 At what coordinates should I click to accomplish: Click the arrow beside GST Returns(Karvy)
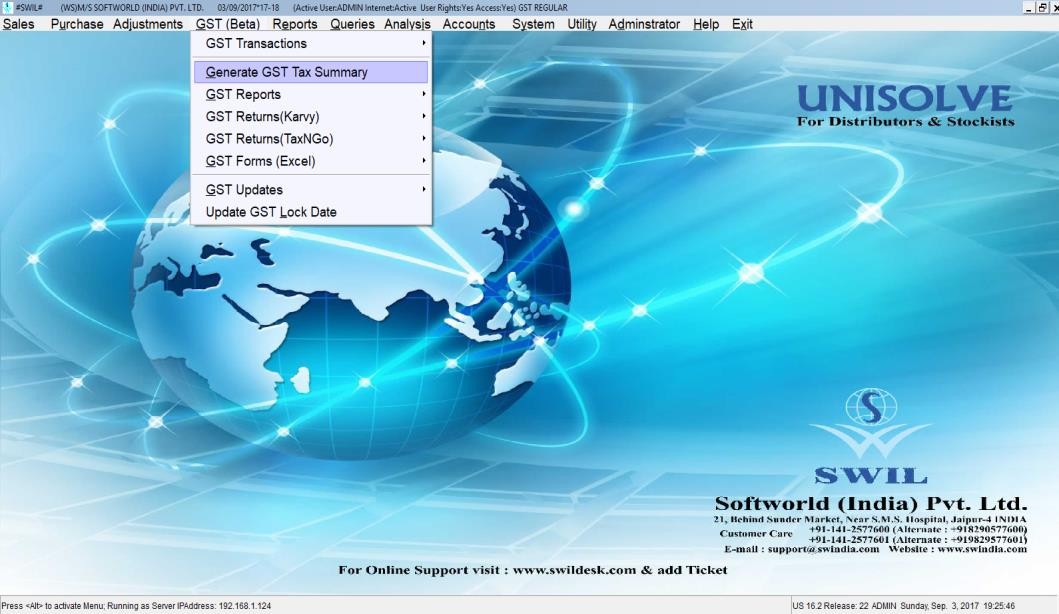pos(423,116)
